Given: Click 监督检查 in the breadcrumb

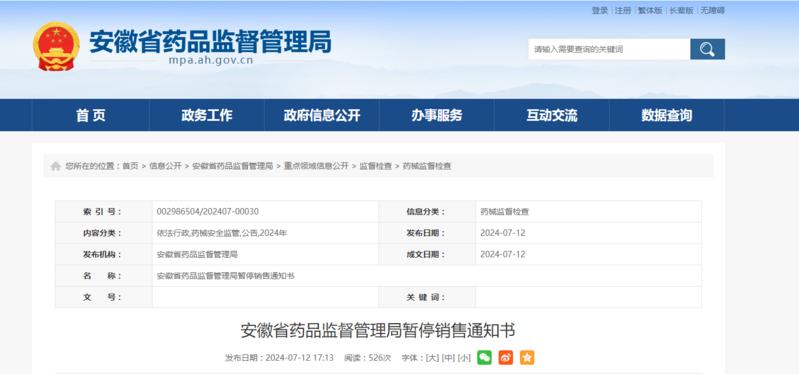Looking at the screenshot, I should [376, 166].
